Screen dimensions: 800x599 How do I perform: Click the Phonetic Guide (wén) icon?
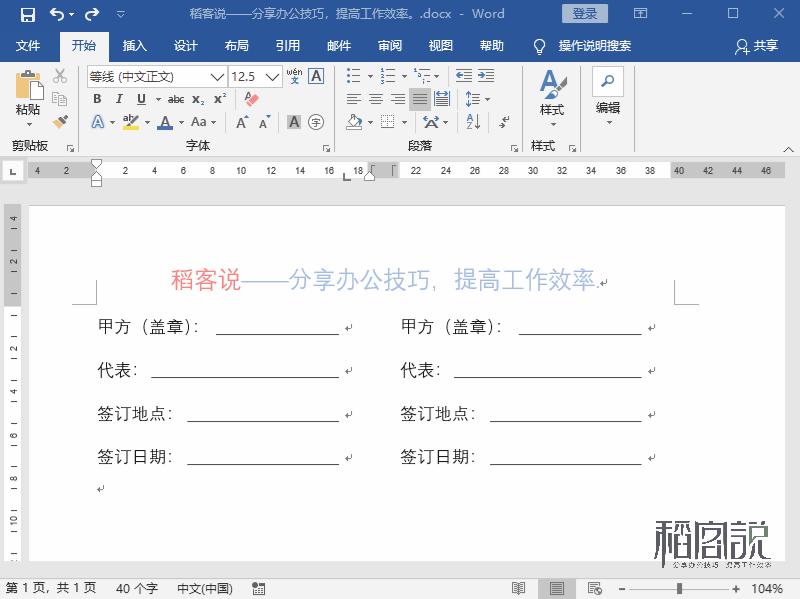point(294,76)
